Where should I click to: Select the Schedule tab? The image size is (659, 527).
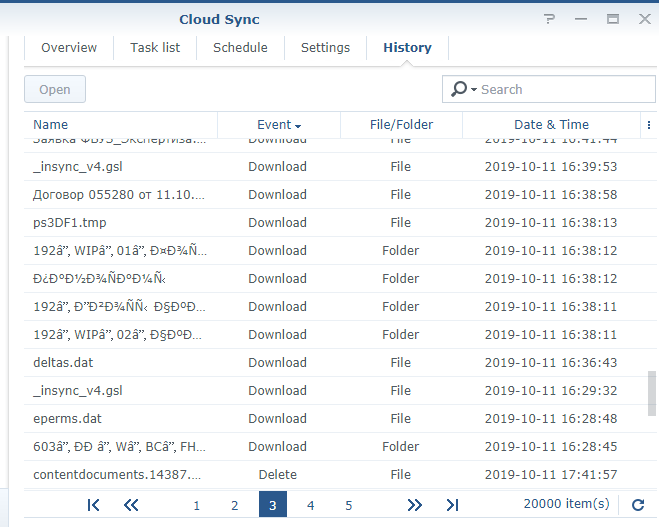click(240, 48)
